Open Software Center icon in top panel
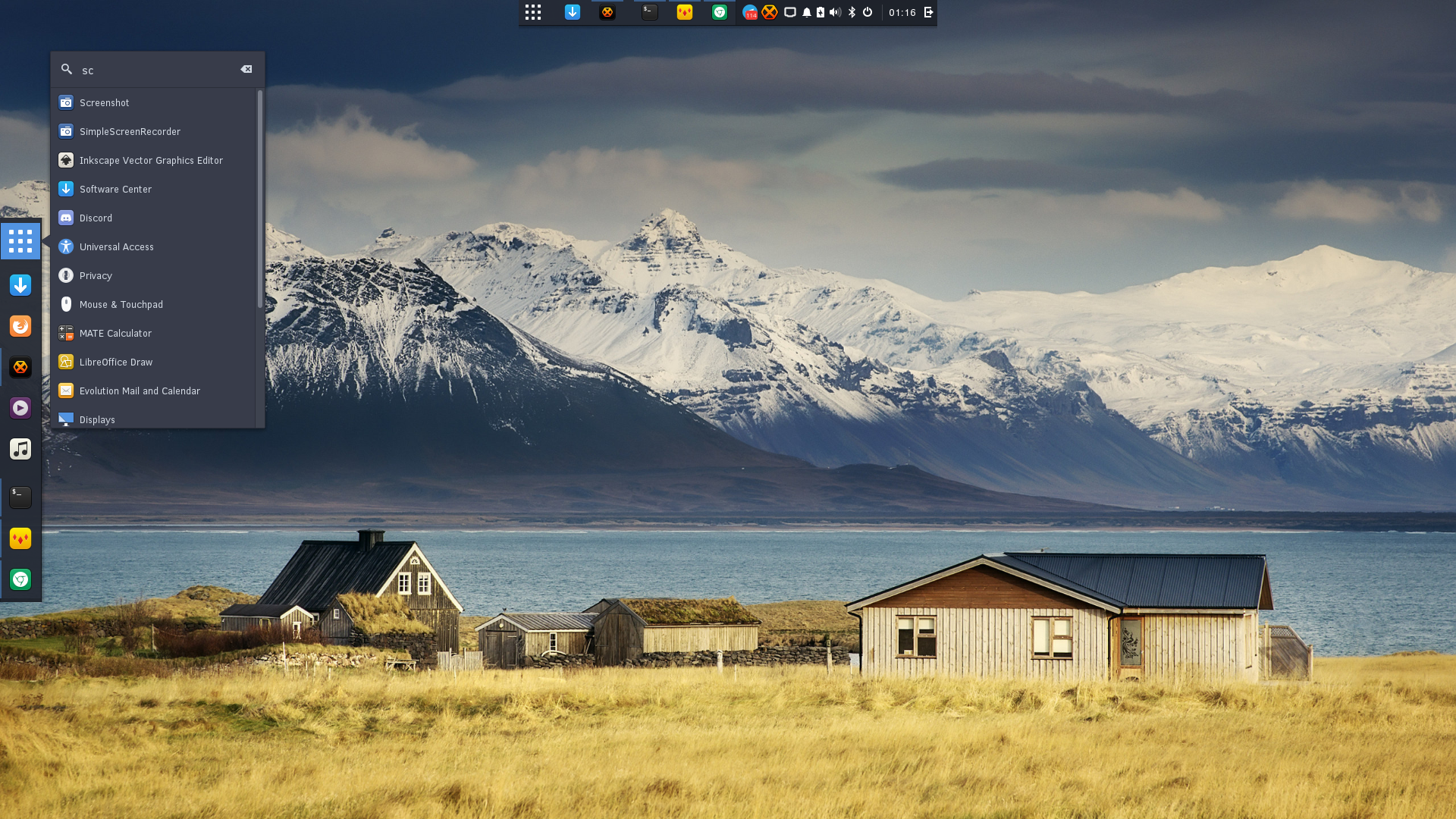 point(573,12)
